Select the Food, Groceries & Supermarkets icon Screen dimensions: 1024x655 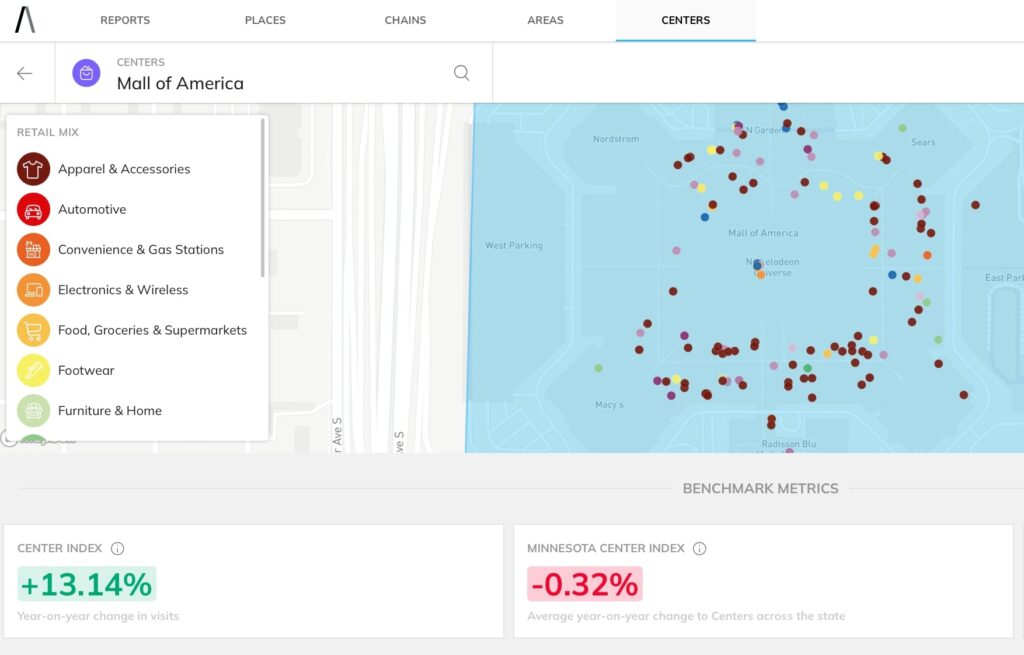click(x=33, y=330)
